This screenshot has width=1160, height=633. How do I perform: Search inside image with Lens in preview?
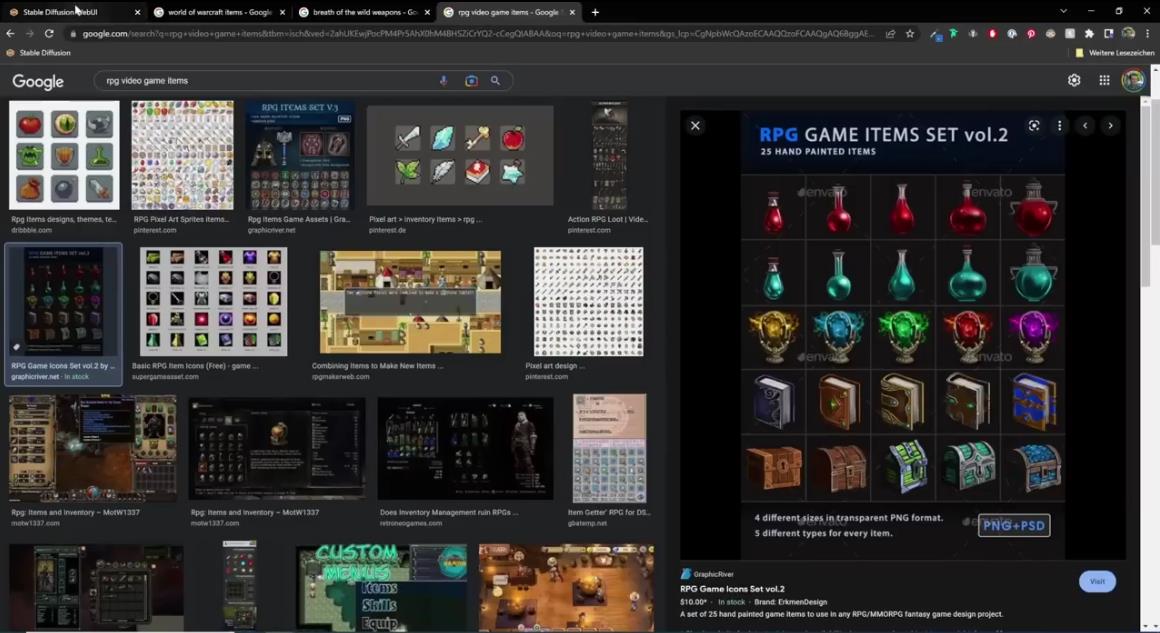[x=1033, y=126]
